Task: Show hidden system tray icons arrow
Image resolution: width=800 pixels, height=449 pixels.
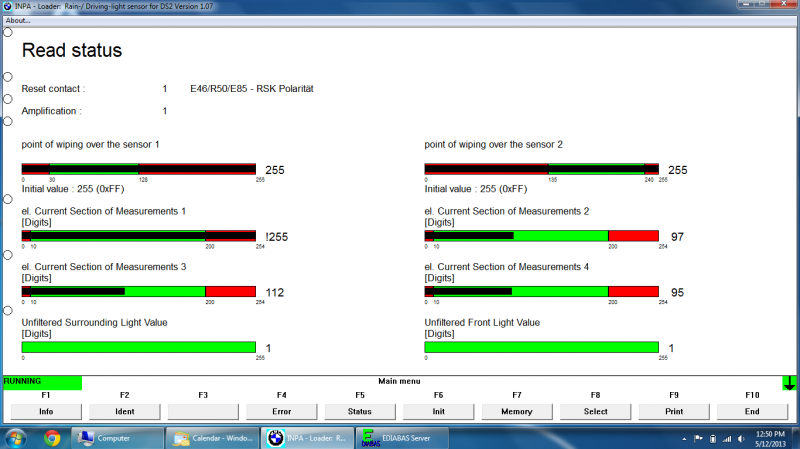Action: point(684,439)
